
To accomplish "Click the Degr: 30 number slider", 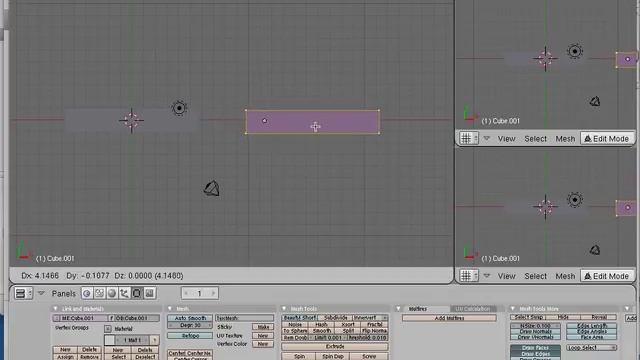I will coord(190,325).
